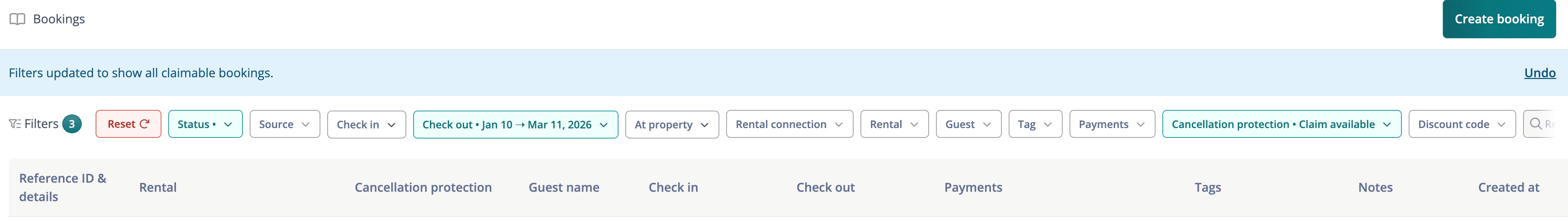Open the Rental filter dropdown

894,124
